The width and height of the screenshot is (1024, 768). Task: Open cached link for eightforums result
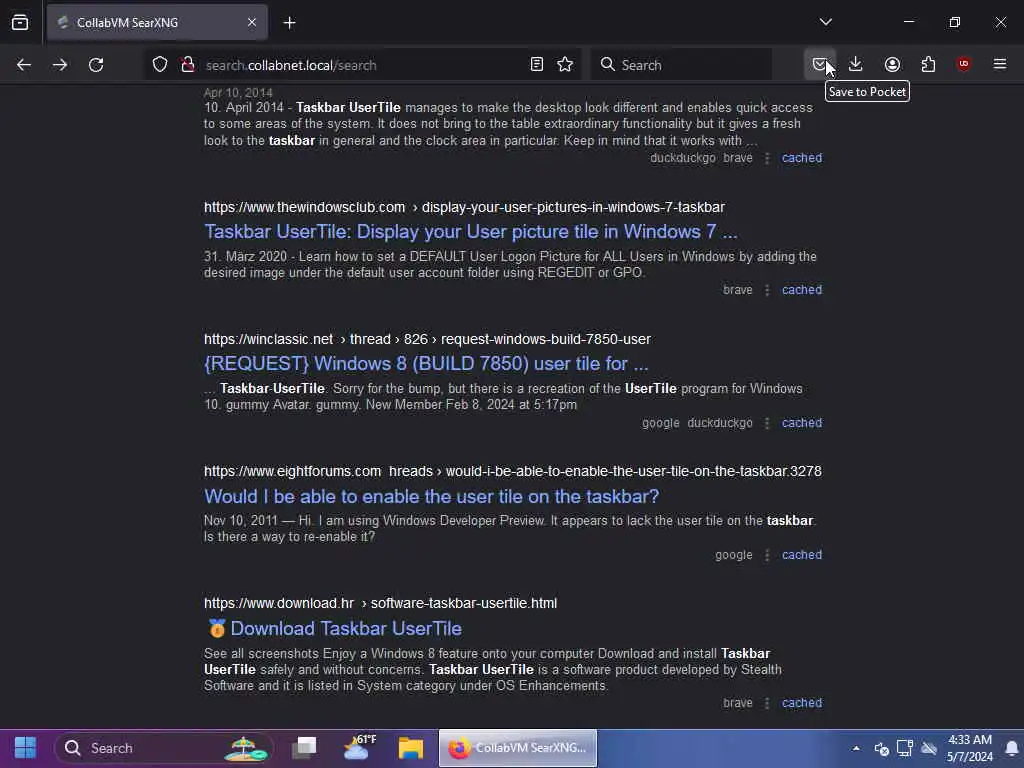tap(802, 555)
